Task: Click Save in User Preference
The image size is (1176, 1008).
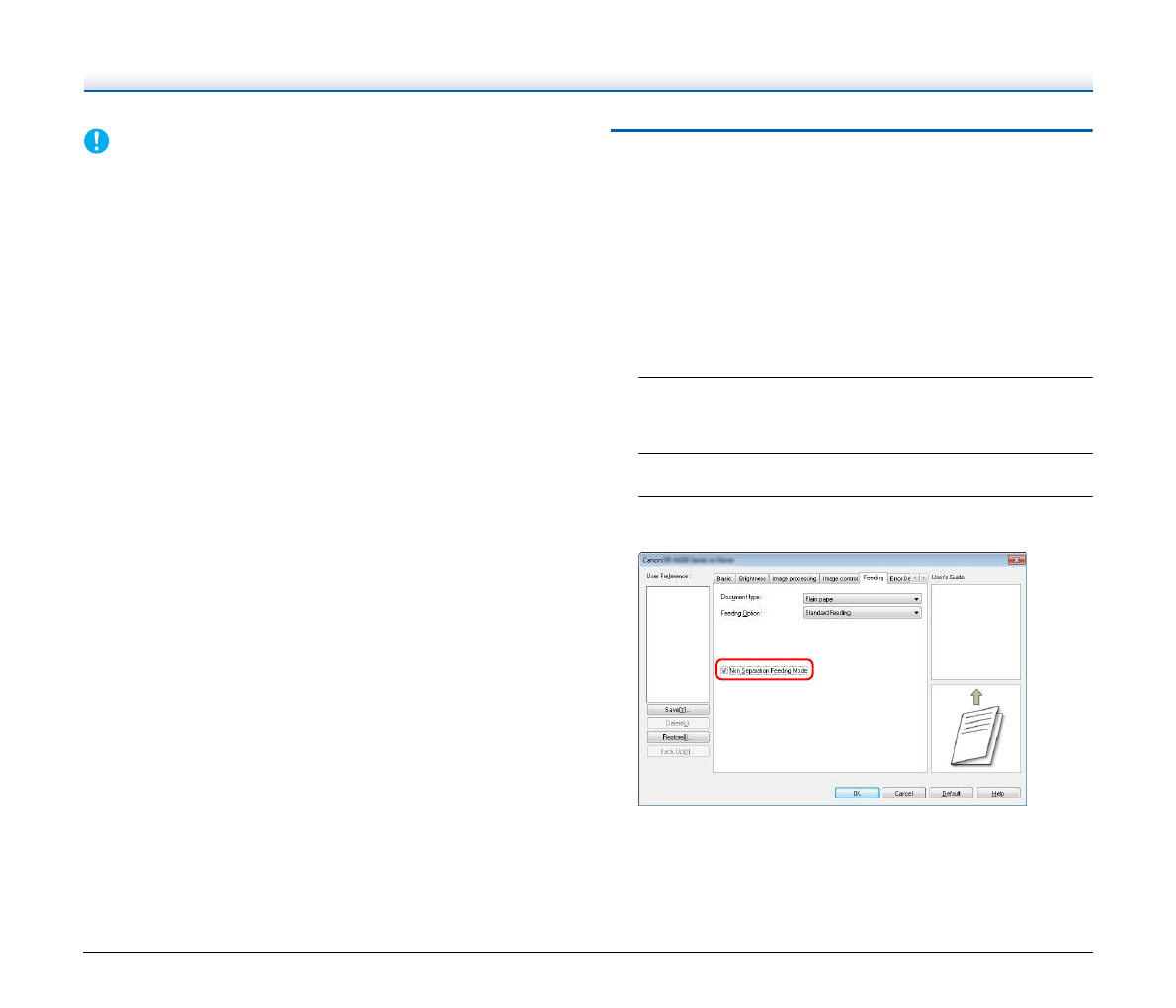Action: point(678,710)
